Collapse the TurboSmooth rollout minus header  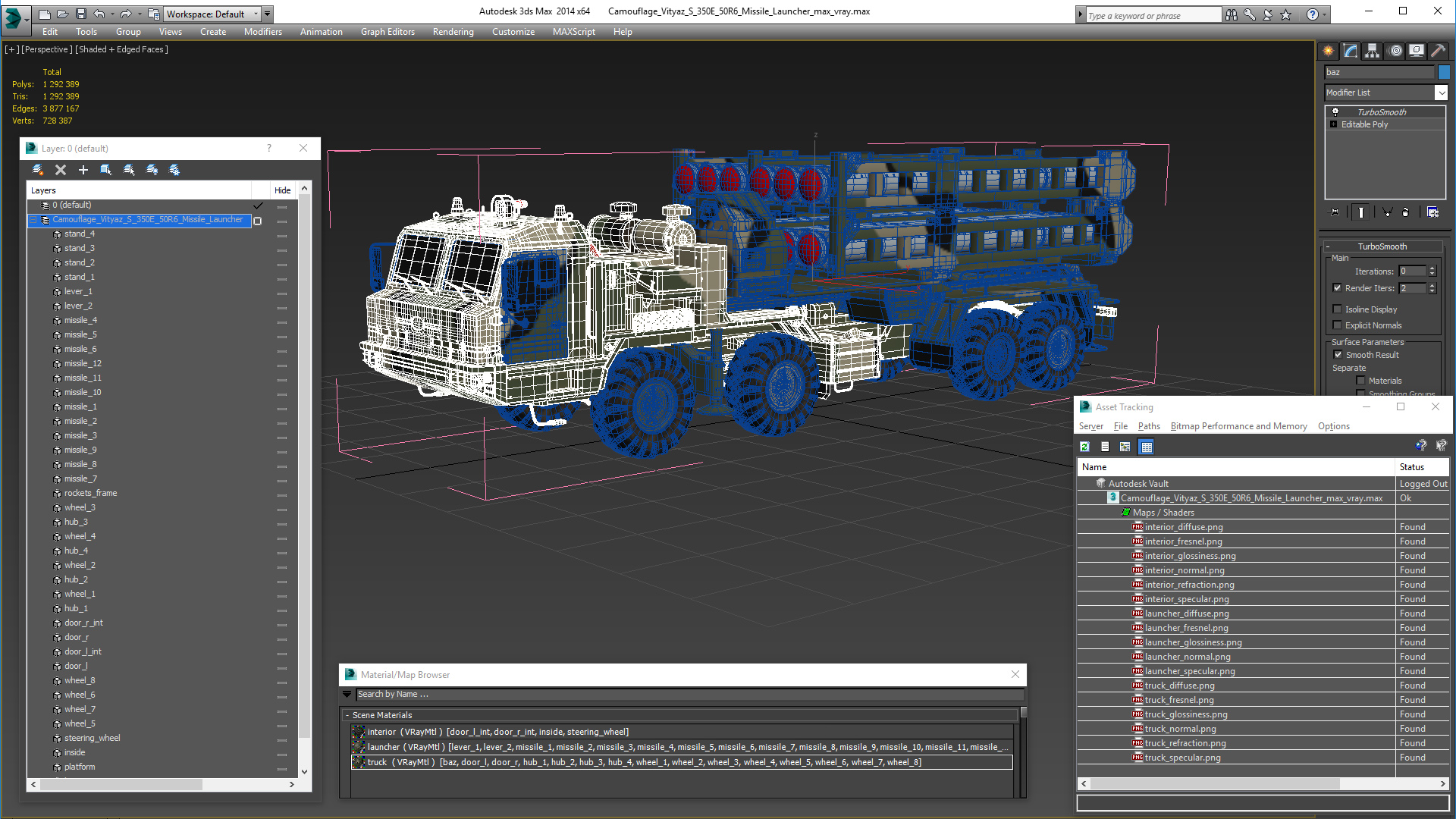click(x=1328, y=246)
